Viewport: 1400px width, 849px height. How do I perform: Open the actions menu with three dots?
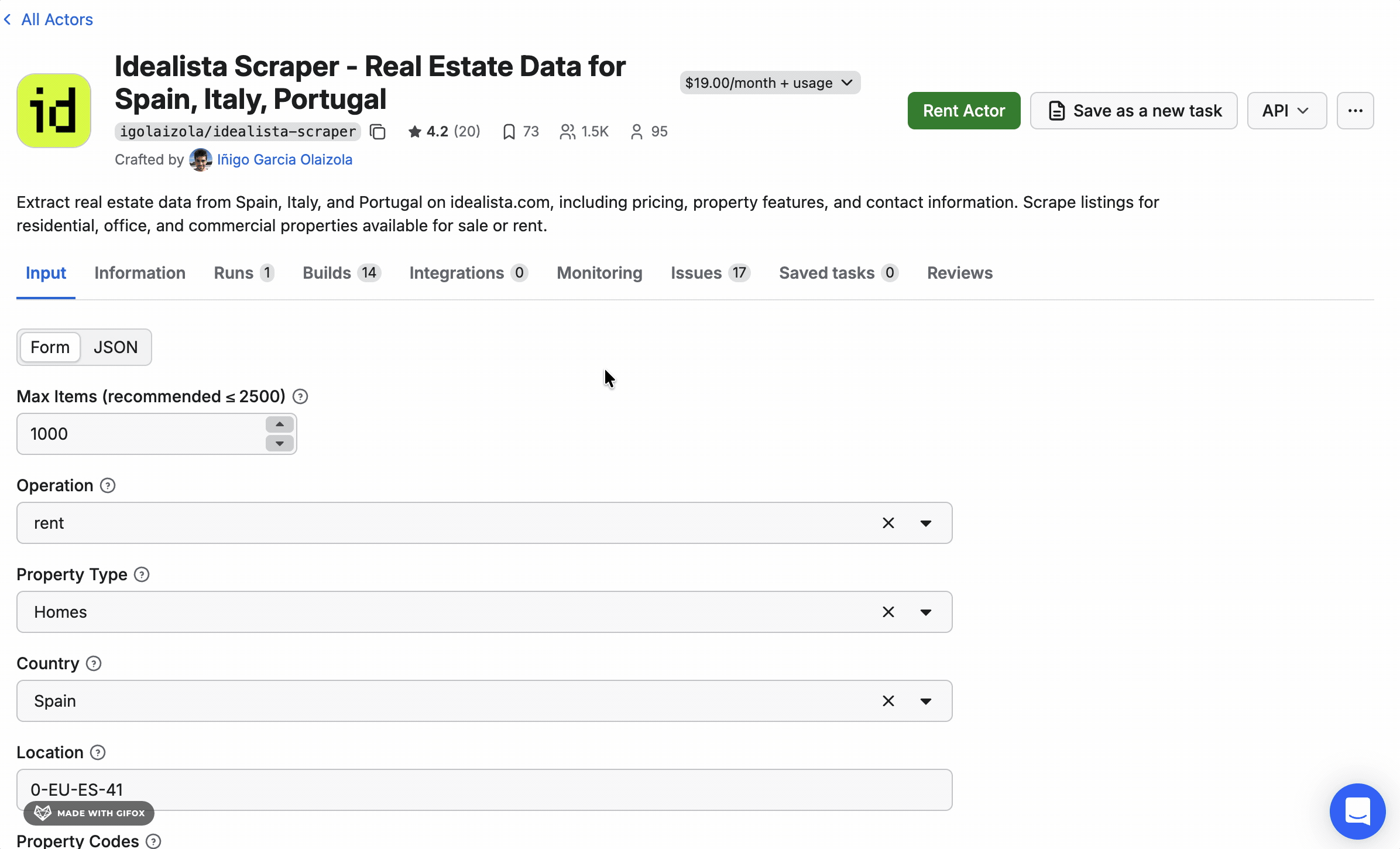pyautogui.click(x=1355, y=111)
